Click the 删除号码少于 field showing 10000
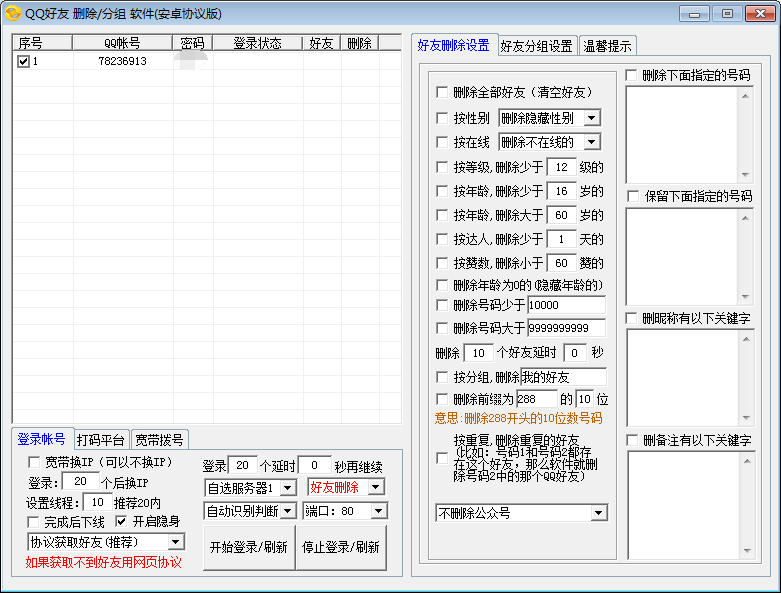 pyautogui.click(x=567, y=305)
